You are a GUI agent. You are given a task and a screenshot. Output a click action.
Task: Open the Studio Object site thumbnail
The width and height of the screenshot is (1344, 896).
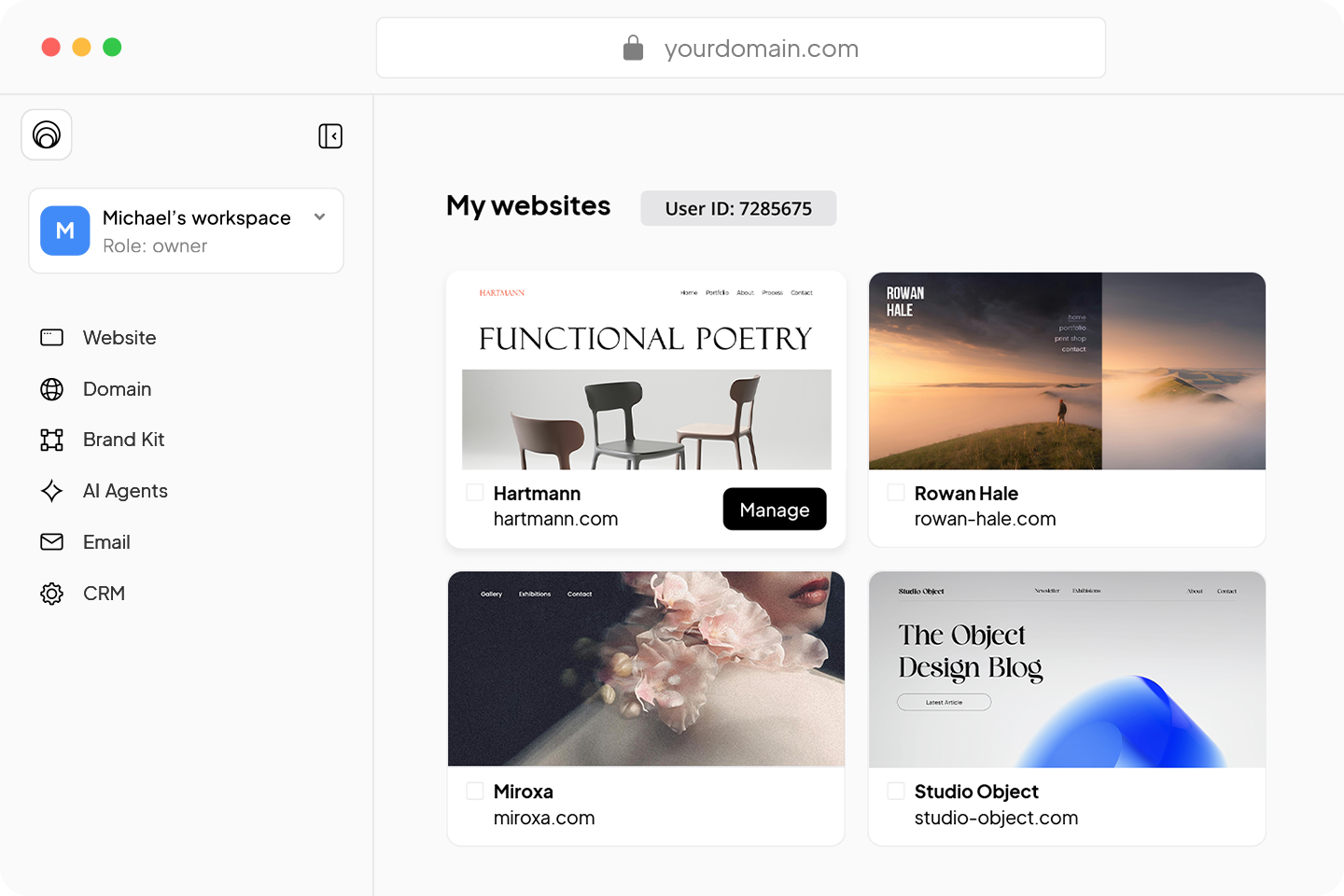tap(1067, 670)
